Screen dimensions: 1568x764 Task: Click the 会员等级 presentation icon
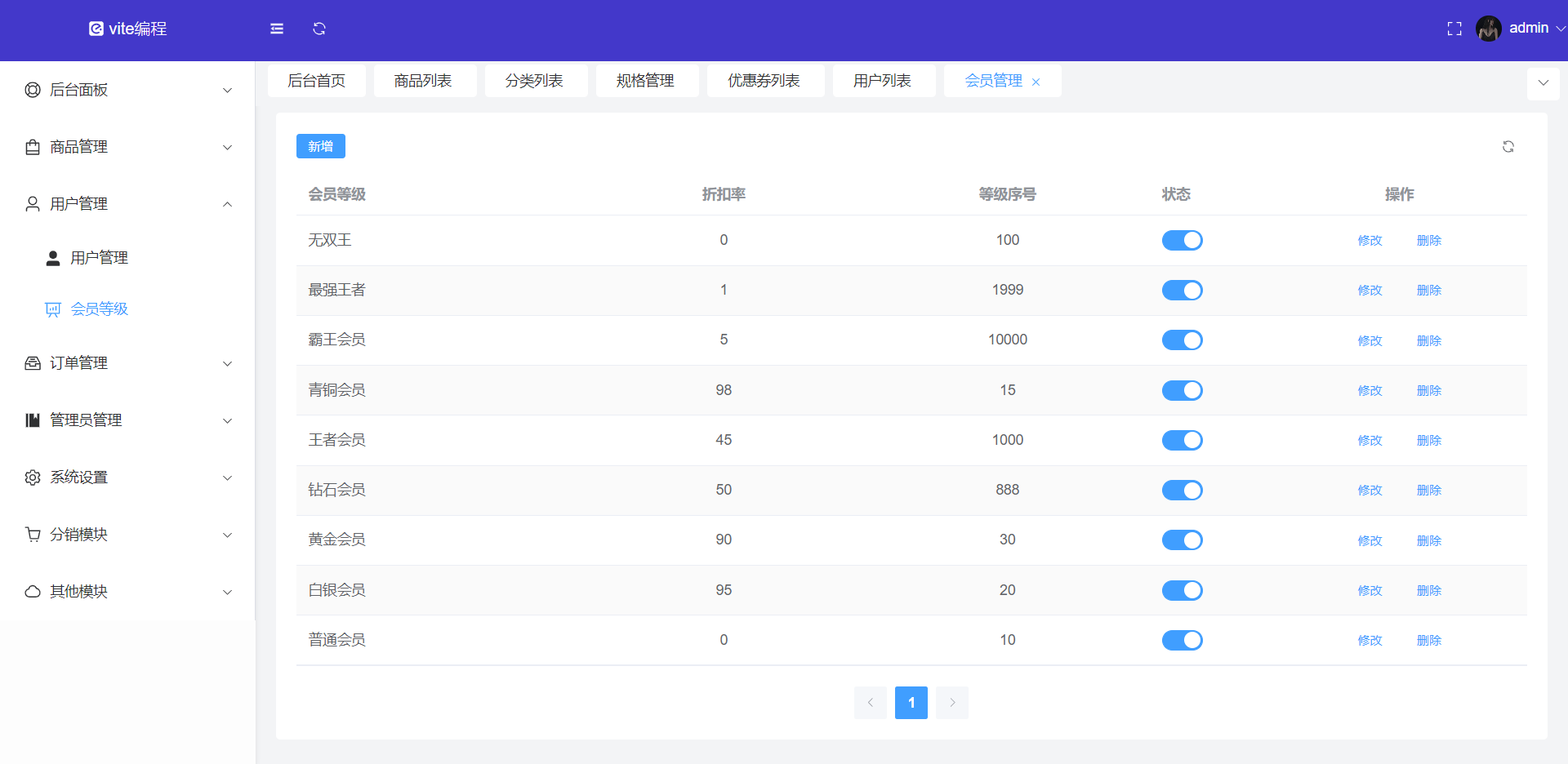[53, 309]
